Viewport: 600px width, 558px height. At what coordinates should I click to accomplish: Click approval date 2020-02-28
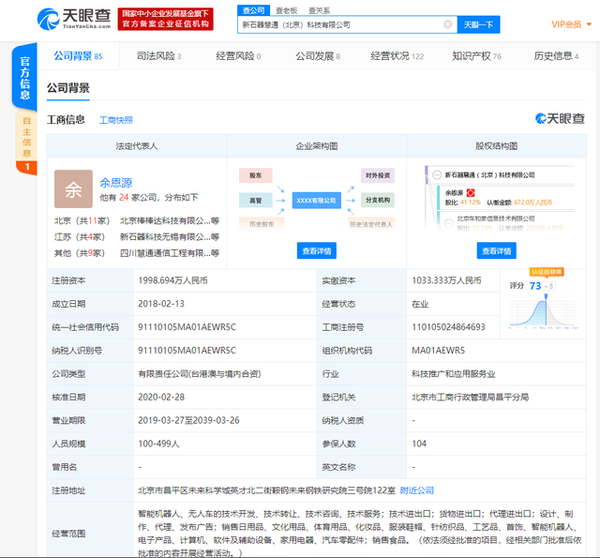click(161, 397)
